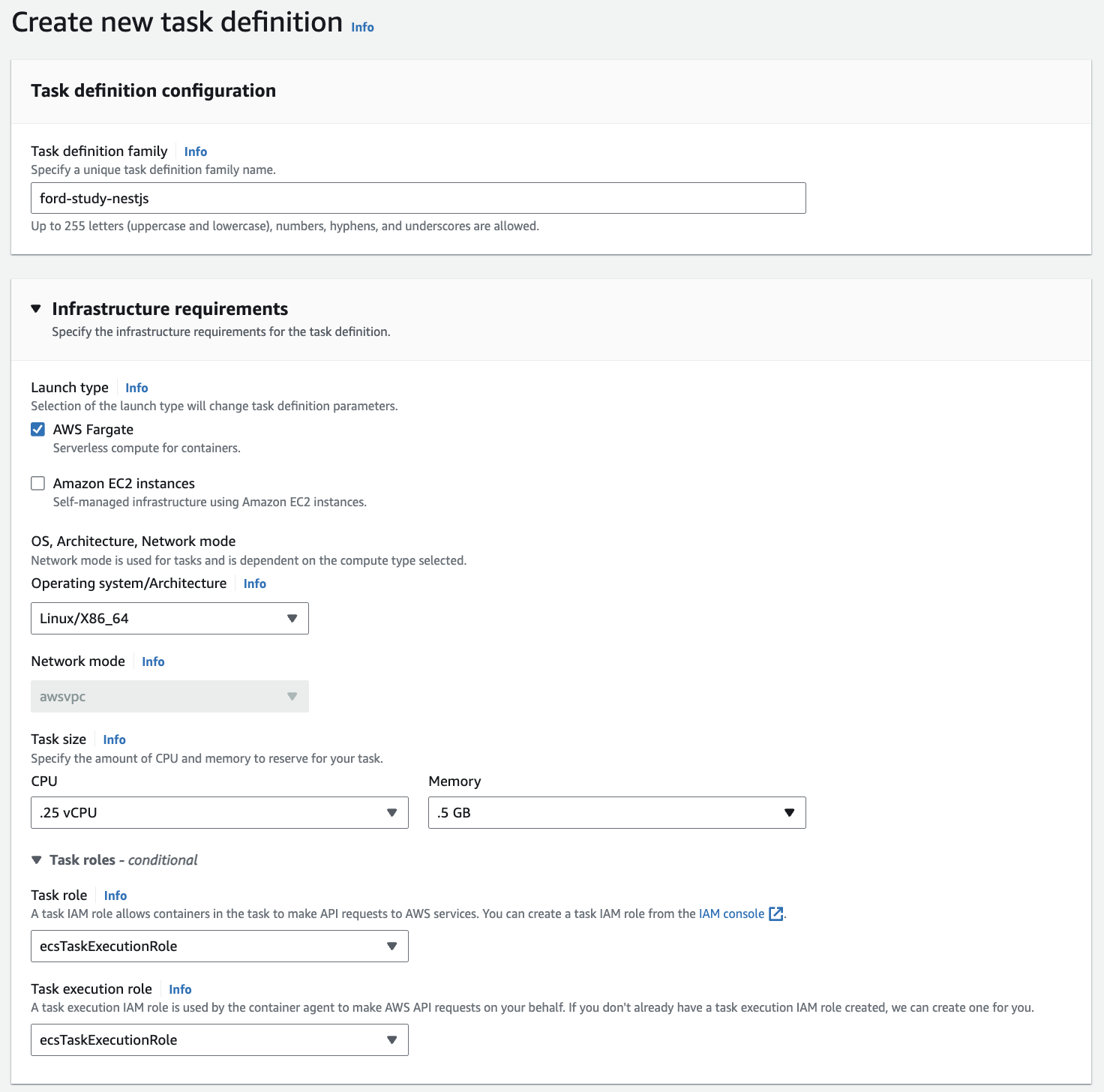
Task: Open Info beside Operating system/Architecture
Action: click(255, 583)
